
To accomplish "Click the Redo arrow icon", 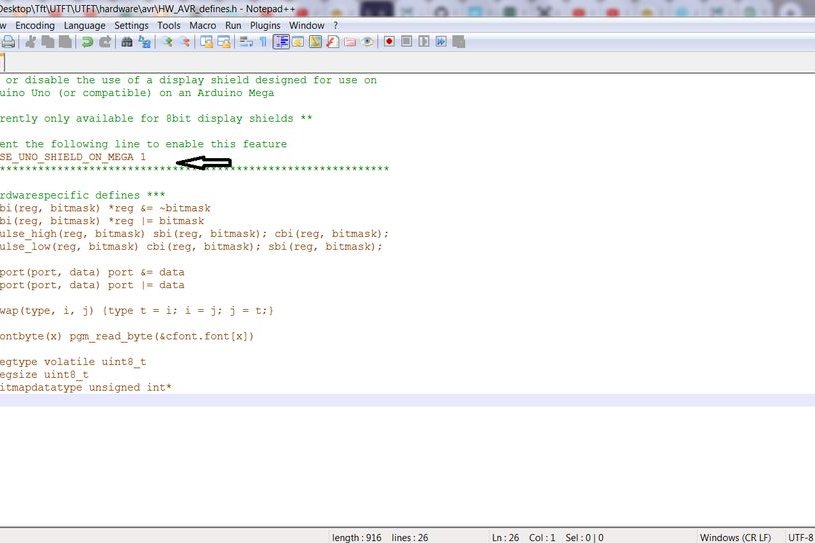I will (104, 42).
